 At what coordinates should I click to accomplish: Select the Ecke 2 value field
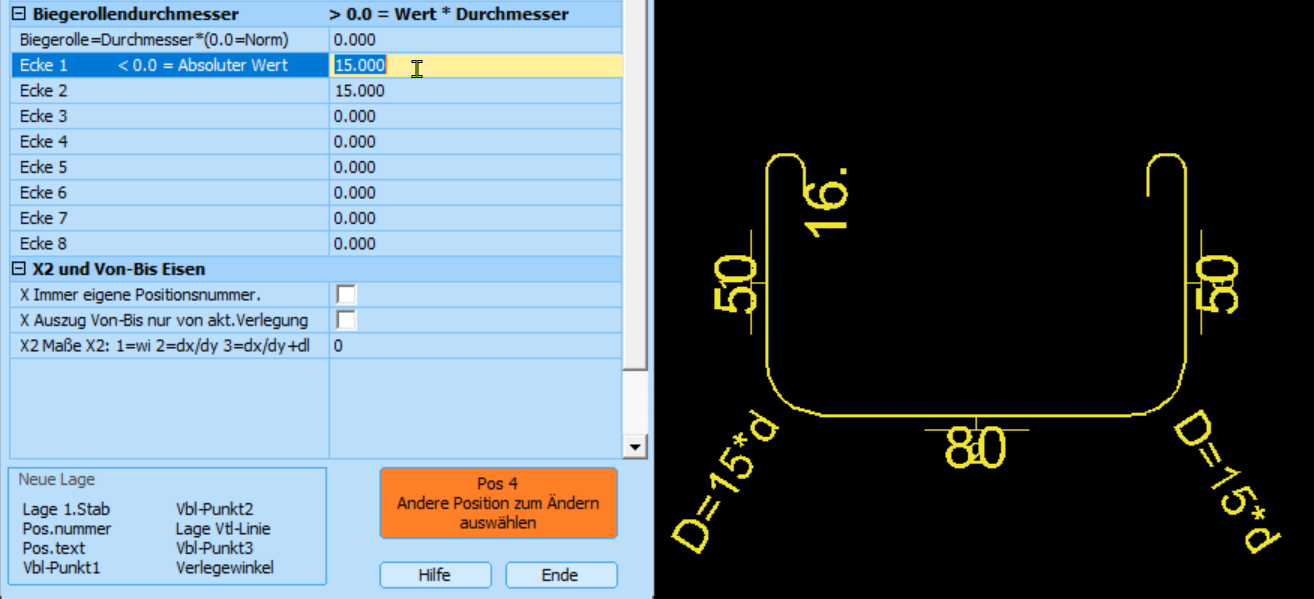tap(475, 91)
